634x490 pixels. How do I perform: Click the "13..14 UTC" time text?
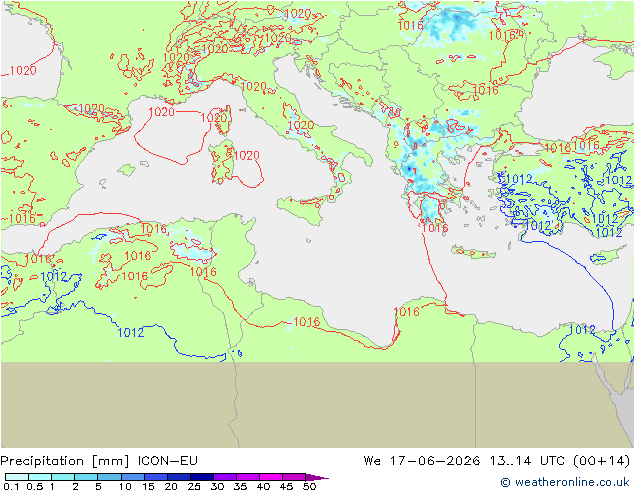point(527,461)
